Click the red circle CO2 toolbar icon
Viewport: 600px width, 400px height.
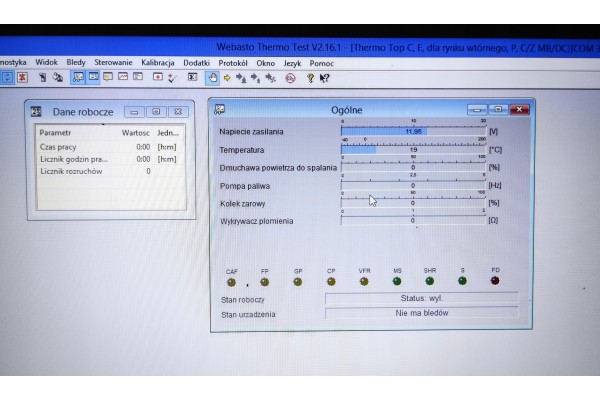point(290,78)
